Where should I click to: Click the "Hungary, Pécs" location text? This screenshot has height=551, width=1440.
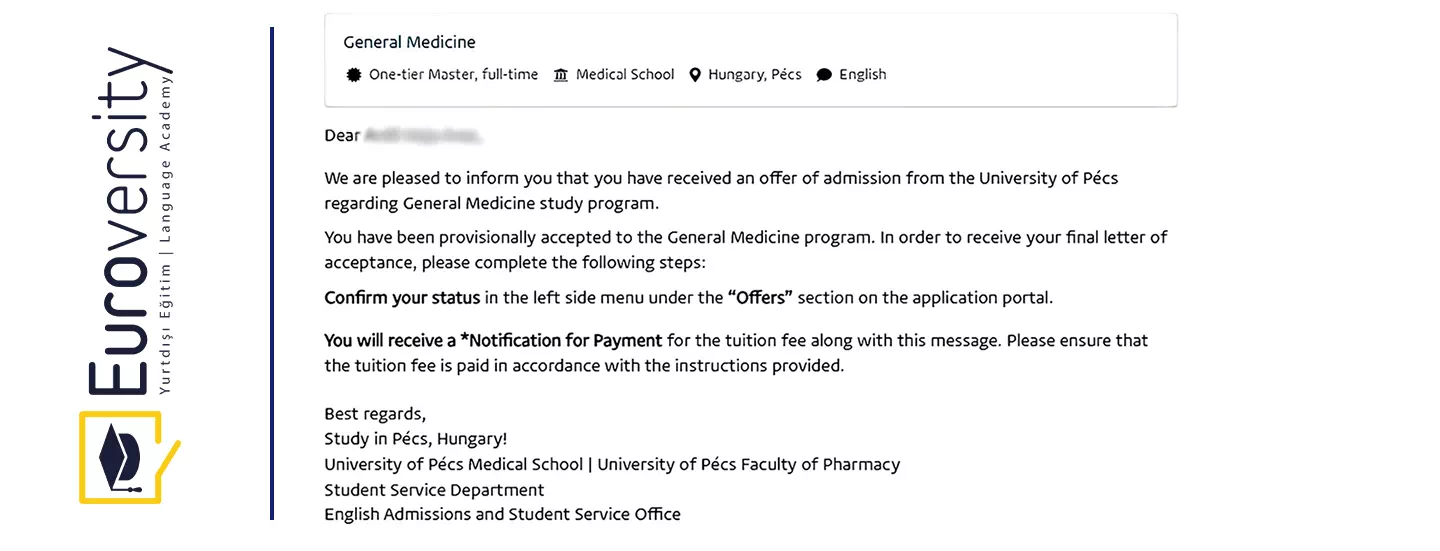[755, 75]
